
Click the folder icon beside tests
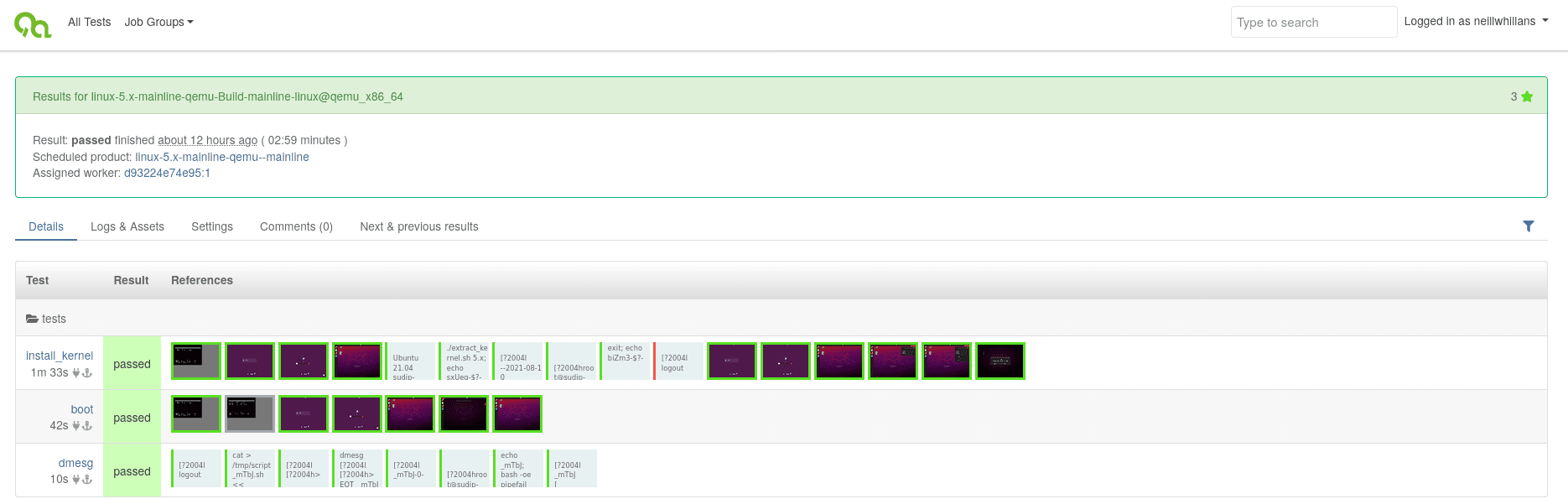click(x=32, y=319)
